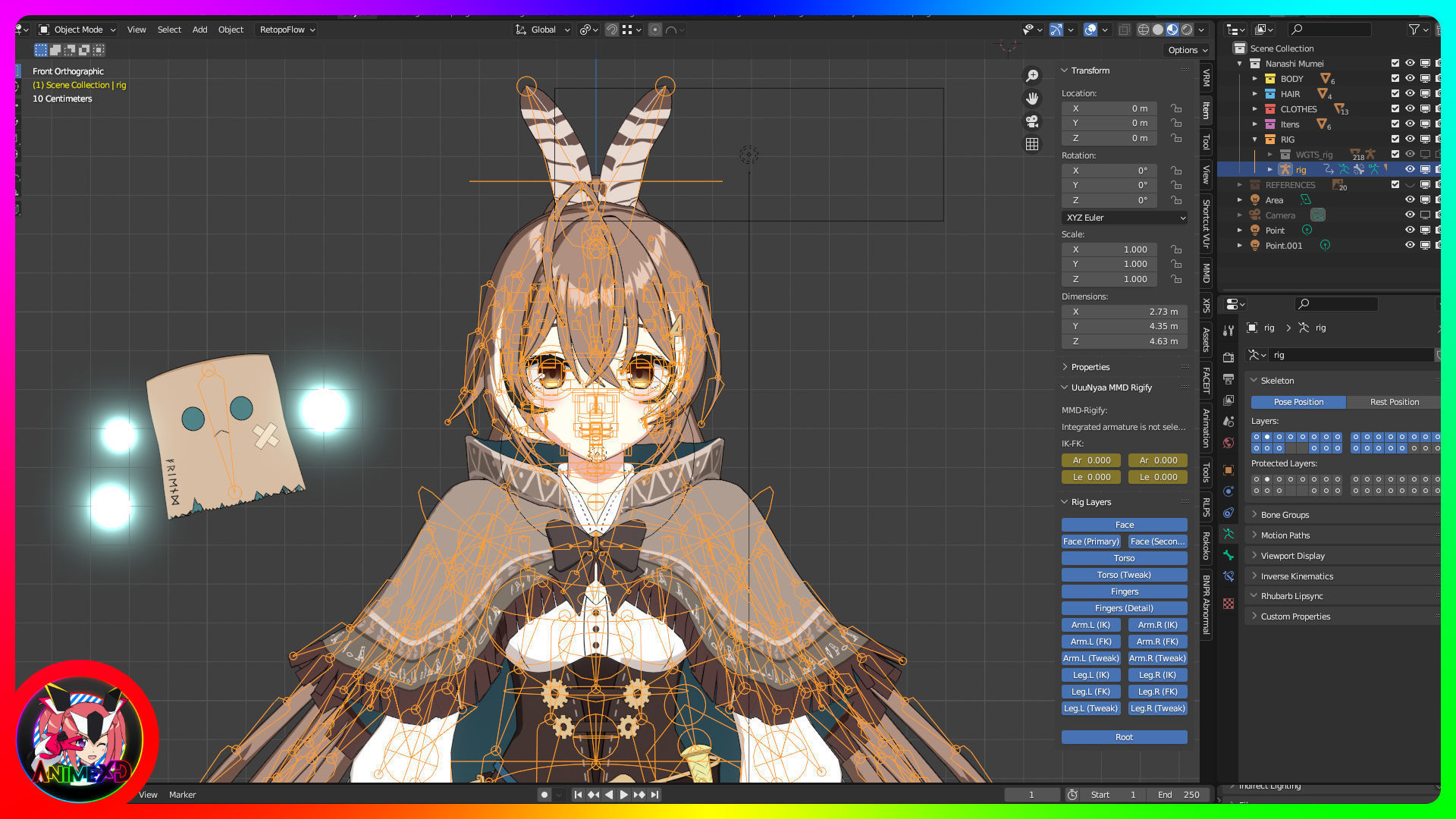Toggle X-ray mode icon
The height and width of the screenshot is (819, 1456).
pos(1125,30)
